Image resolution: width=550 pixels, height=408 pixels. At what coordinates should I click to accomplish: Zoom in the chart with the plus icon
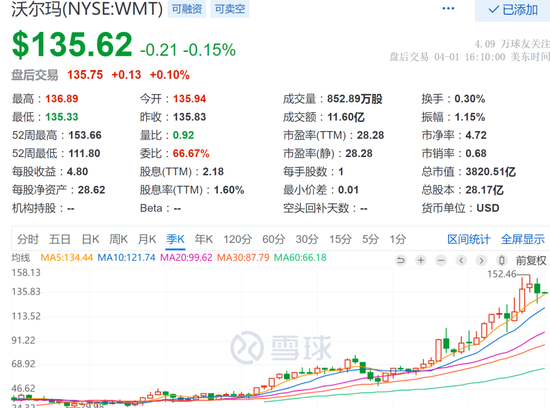[421, 260]
